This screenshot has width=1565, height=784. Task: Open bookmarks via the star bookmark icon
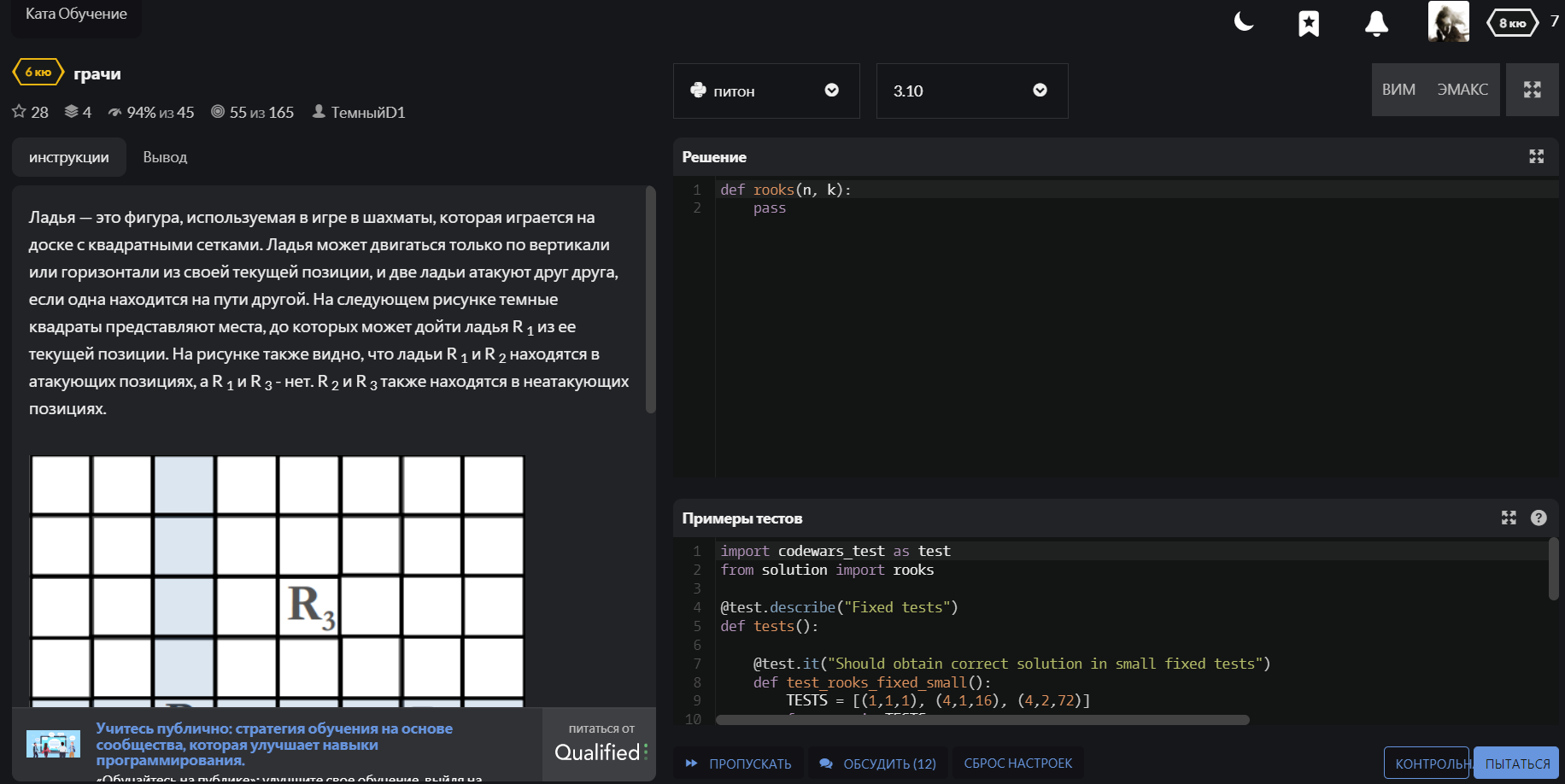1309,23
